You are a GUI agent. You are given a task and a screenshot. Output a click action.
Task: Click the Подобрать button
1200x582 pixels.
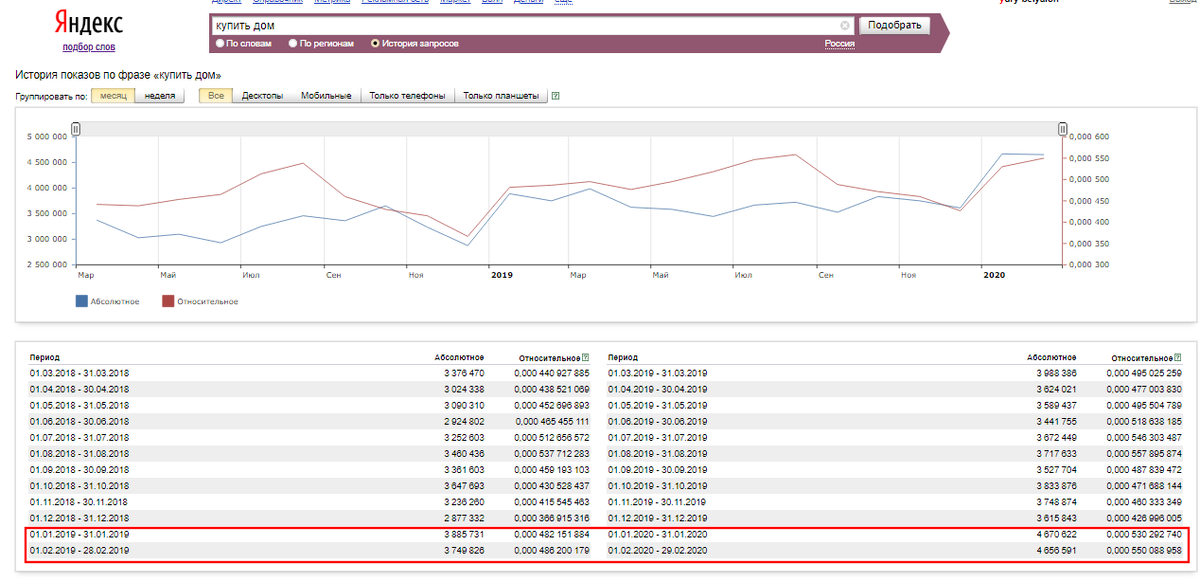click(895, 25)
